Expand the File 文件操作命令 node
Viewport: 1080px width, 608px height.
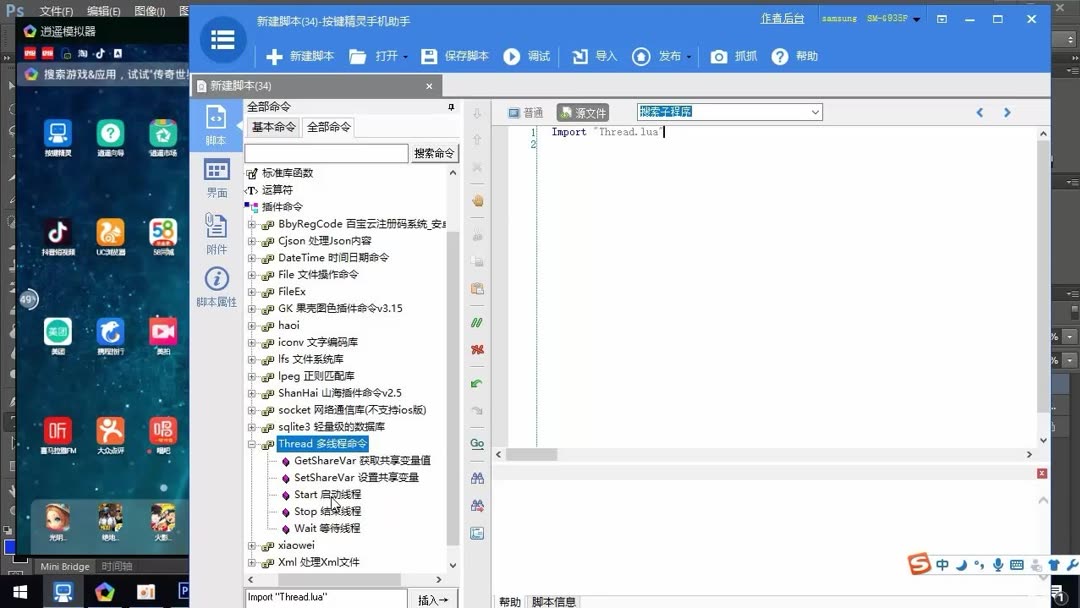(252, 274)
